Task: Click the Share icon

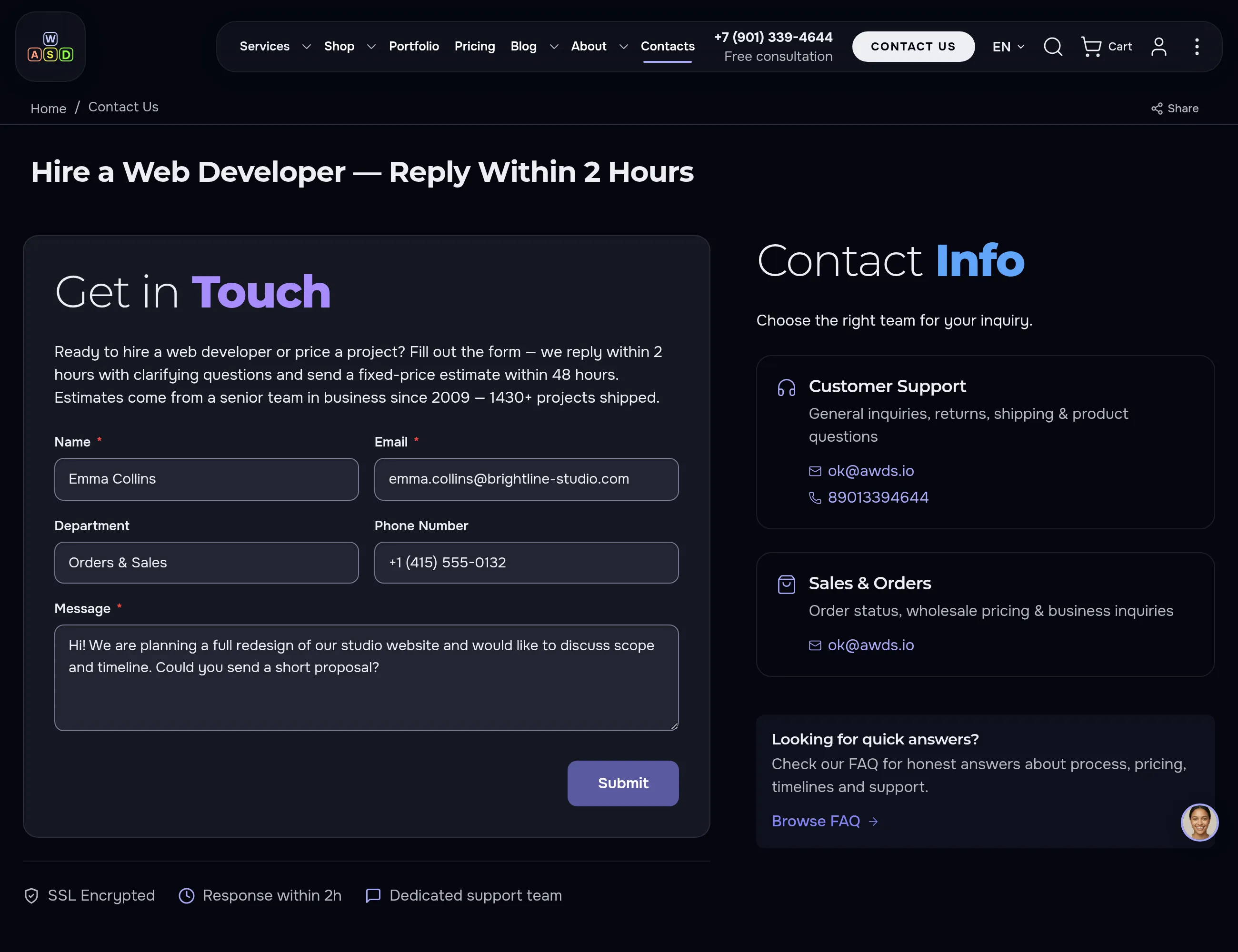Action: 1157,108
